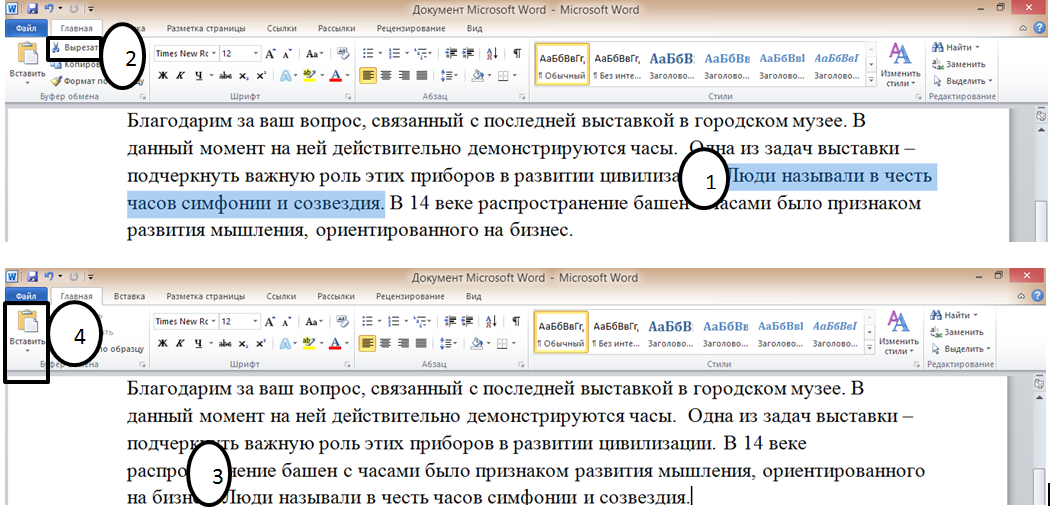Click Вырезать (Cut) in the upper Word window
The width and height of the screenshot is (1052, 524).
[x=76, y=49]
